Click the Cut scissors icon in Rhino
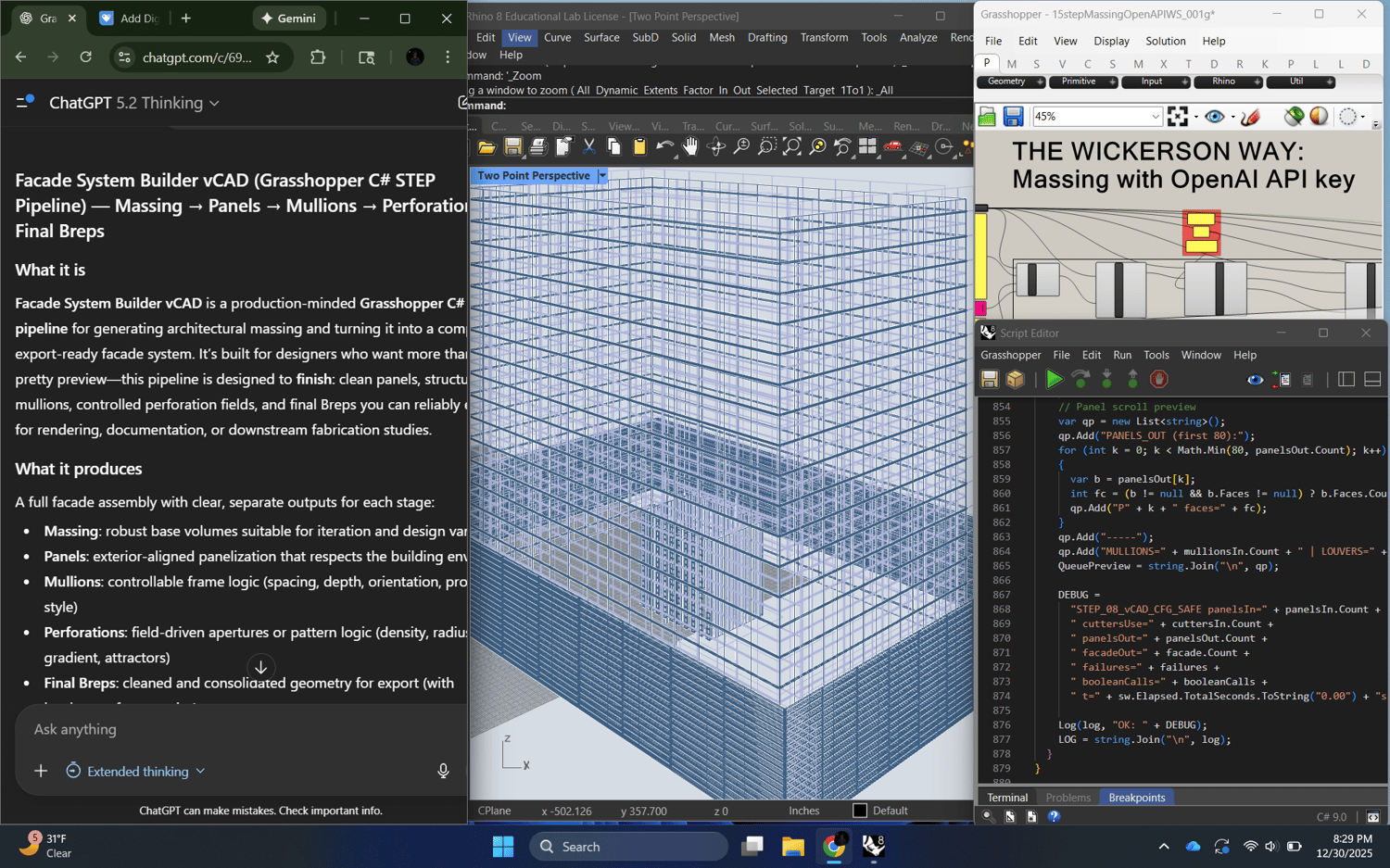 click(x=588, y=146)
